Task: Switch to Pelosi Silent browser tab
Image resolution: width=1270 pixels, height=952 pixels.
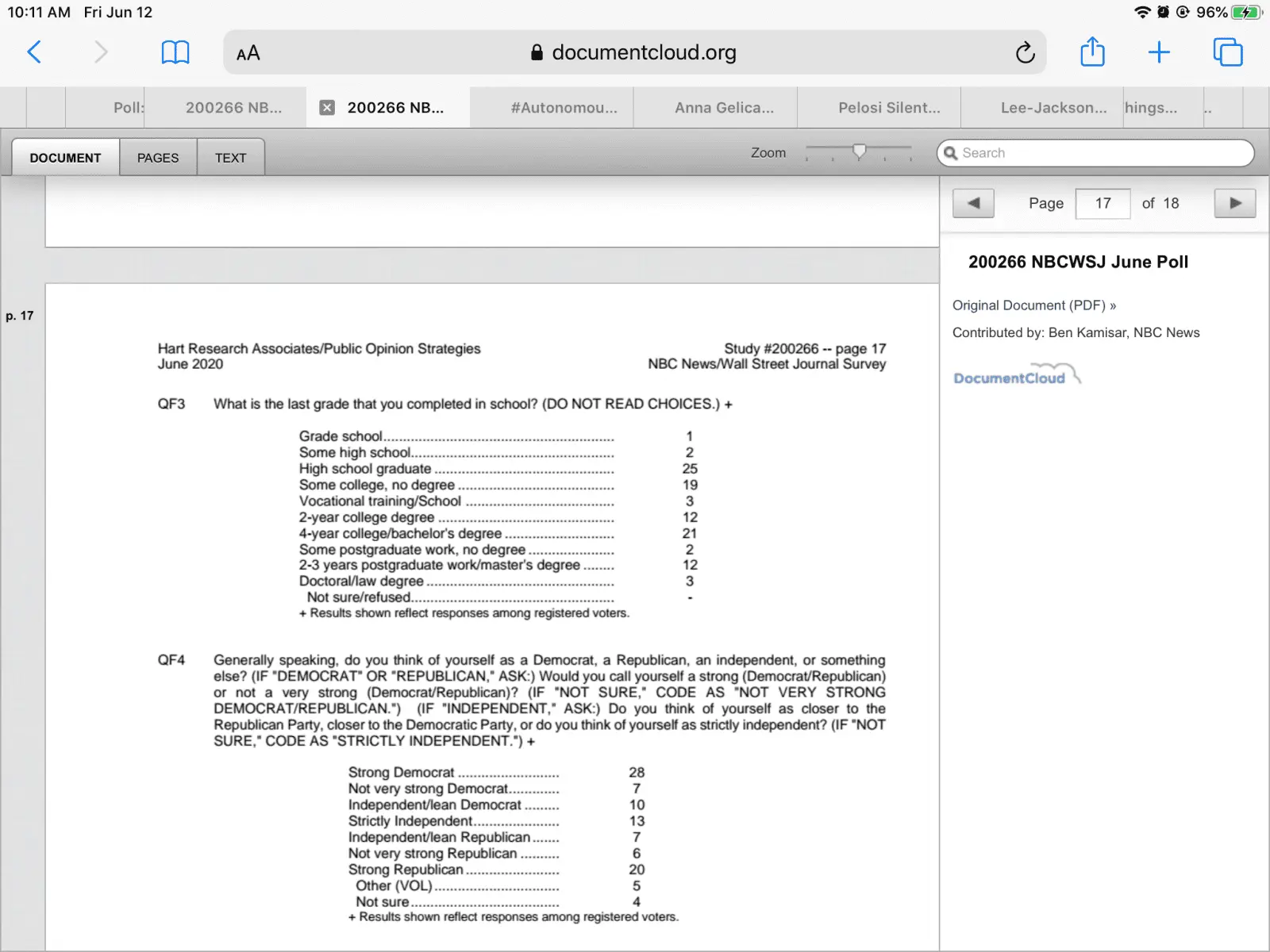Action: [888, 108]
